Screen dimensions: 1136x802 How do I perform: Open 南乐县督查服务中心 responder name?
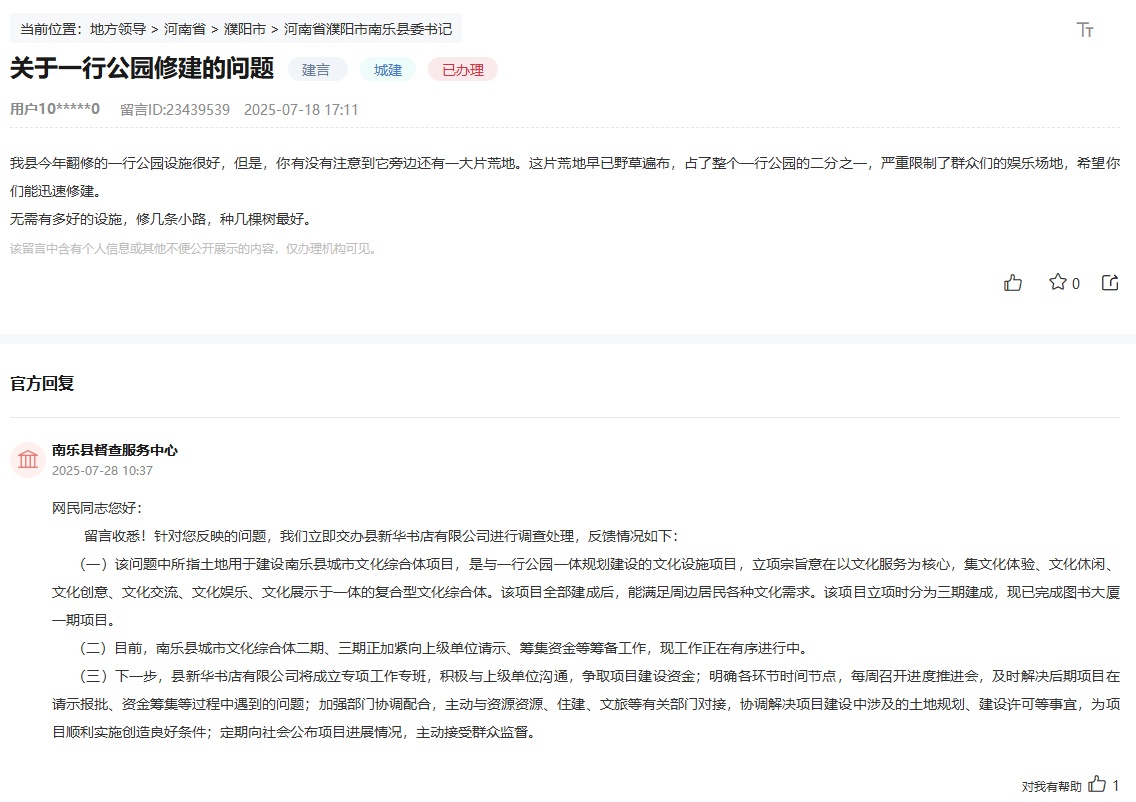tap(115, 450)
